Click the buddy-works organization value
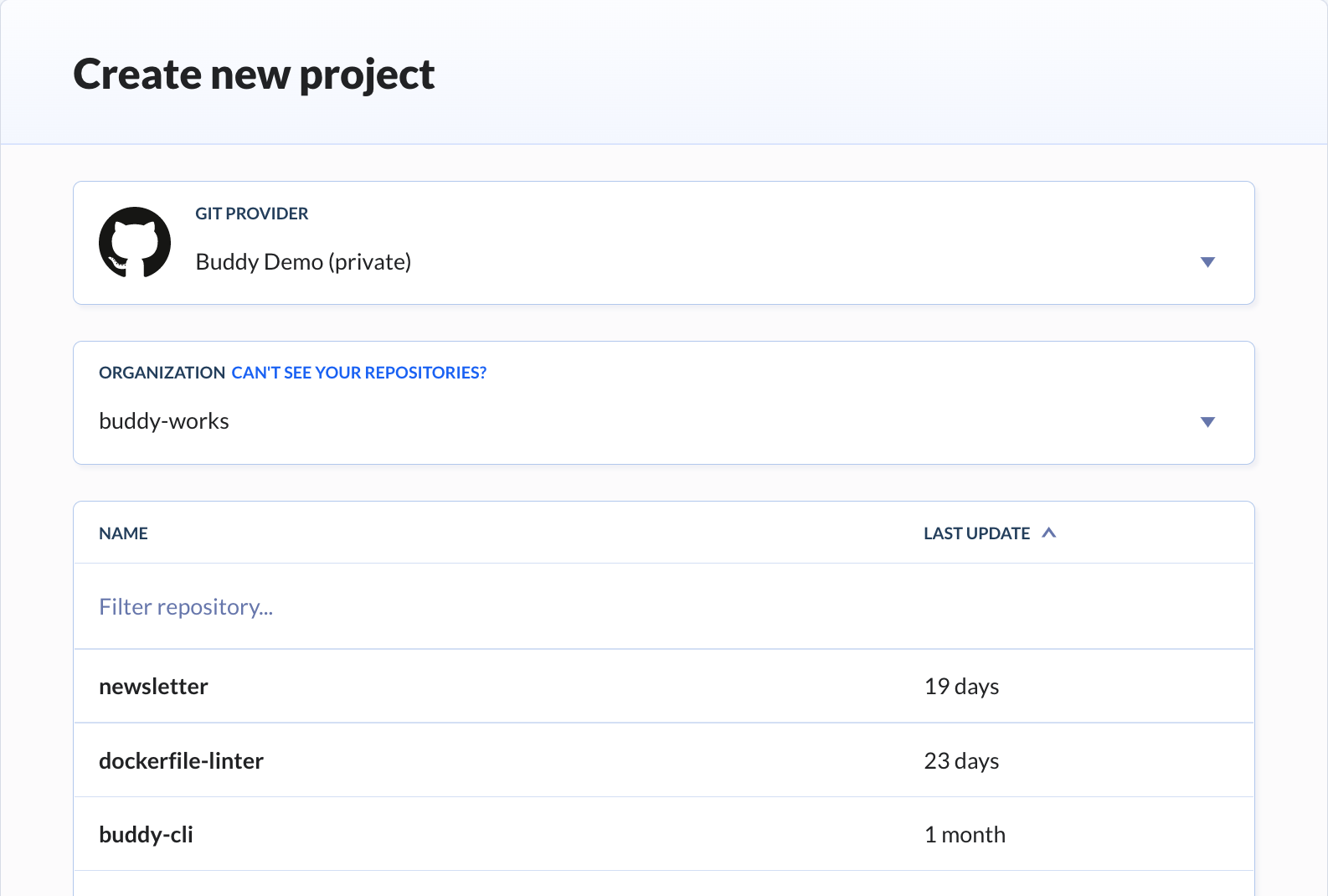The height and width of the screenshot is (896, 1328). point(164,420)
